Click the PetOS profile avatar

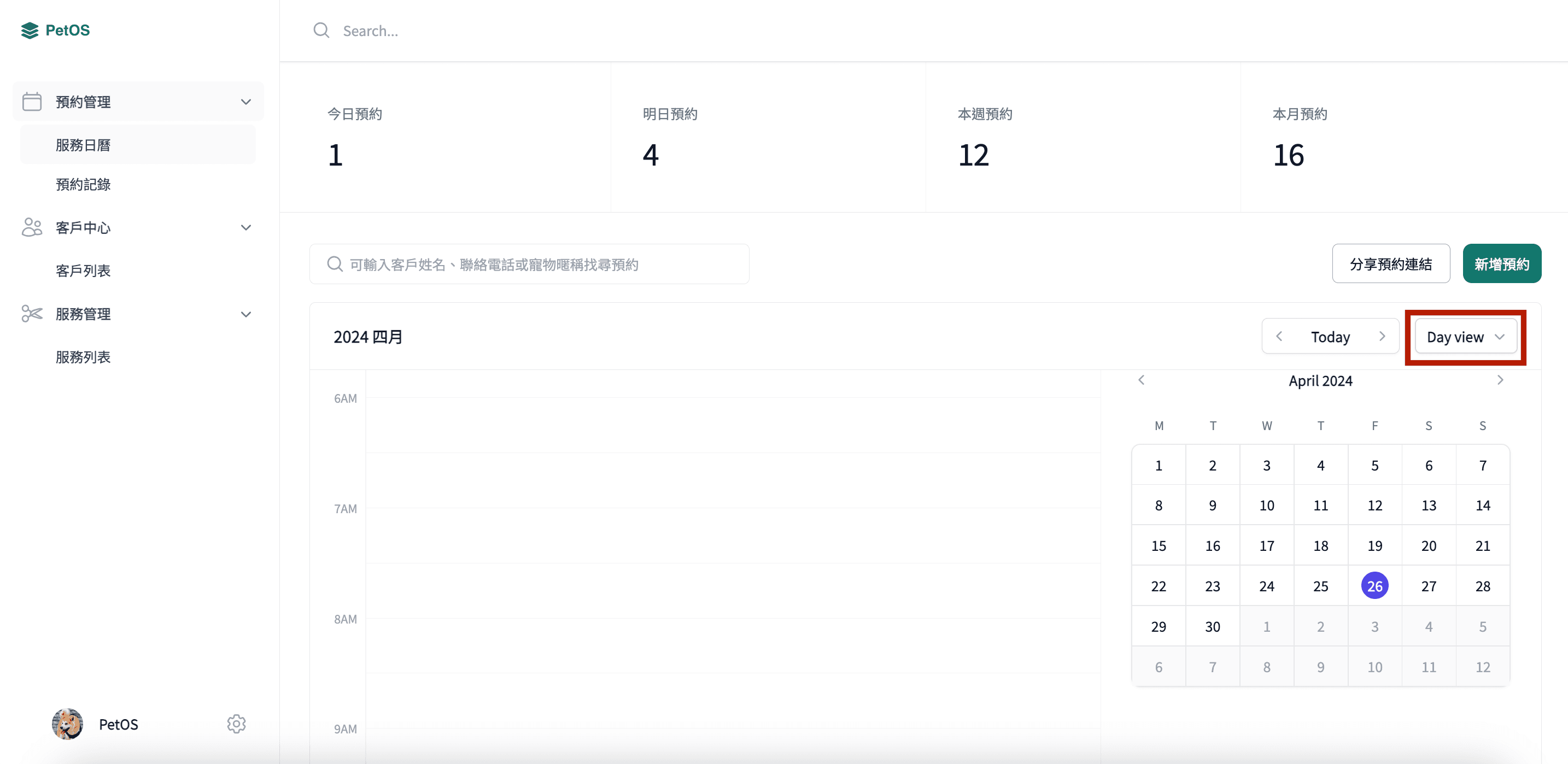[x=68, y=724]
